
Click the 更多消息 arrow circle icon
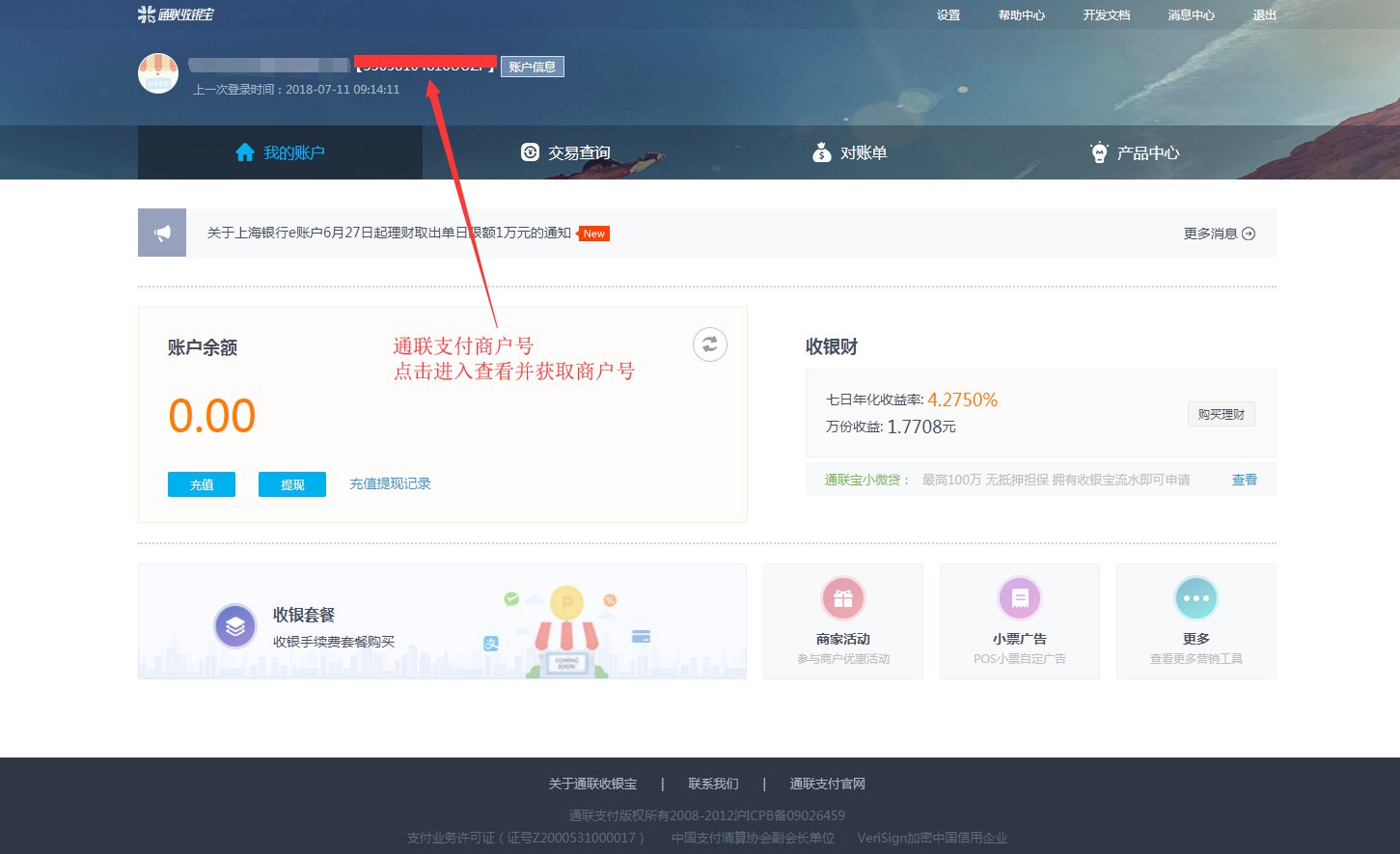point(1249,234)
